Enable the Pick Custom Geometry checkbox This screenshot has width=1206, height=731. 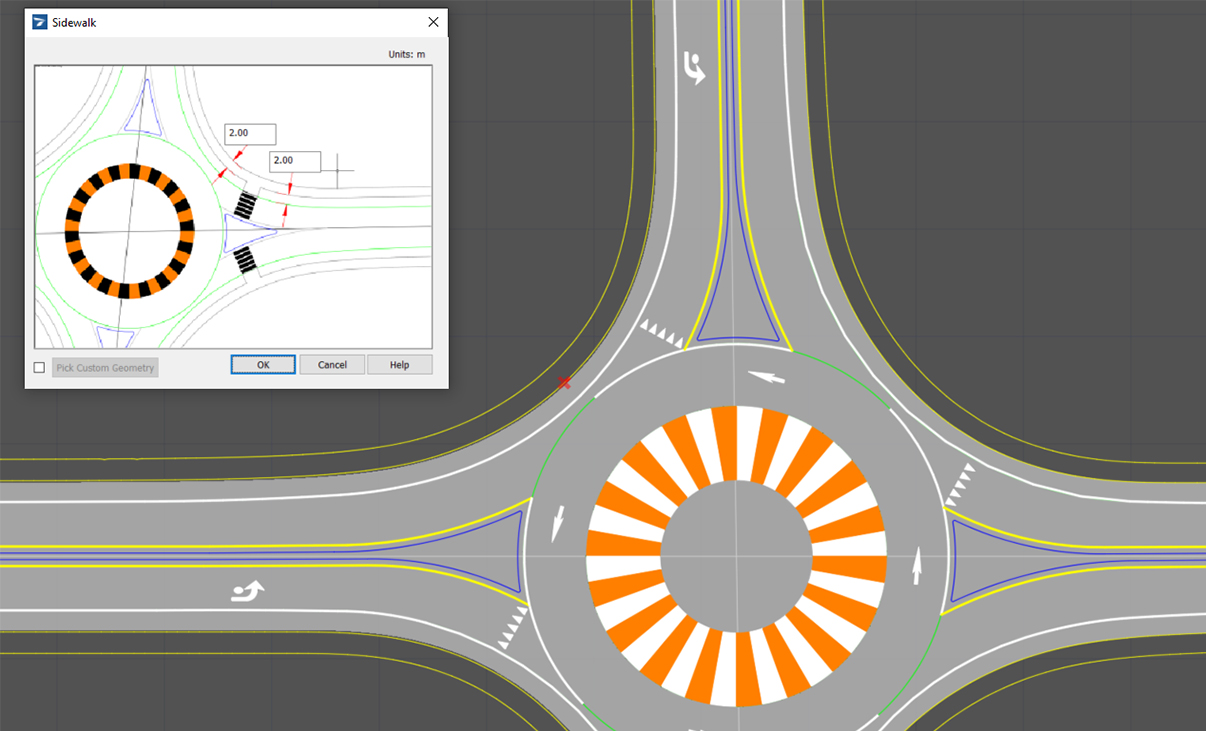click(39, 367)
